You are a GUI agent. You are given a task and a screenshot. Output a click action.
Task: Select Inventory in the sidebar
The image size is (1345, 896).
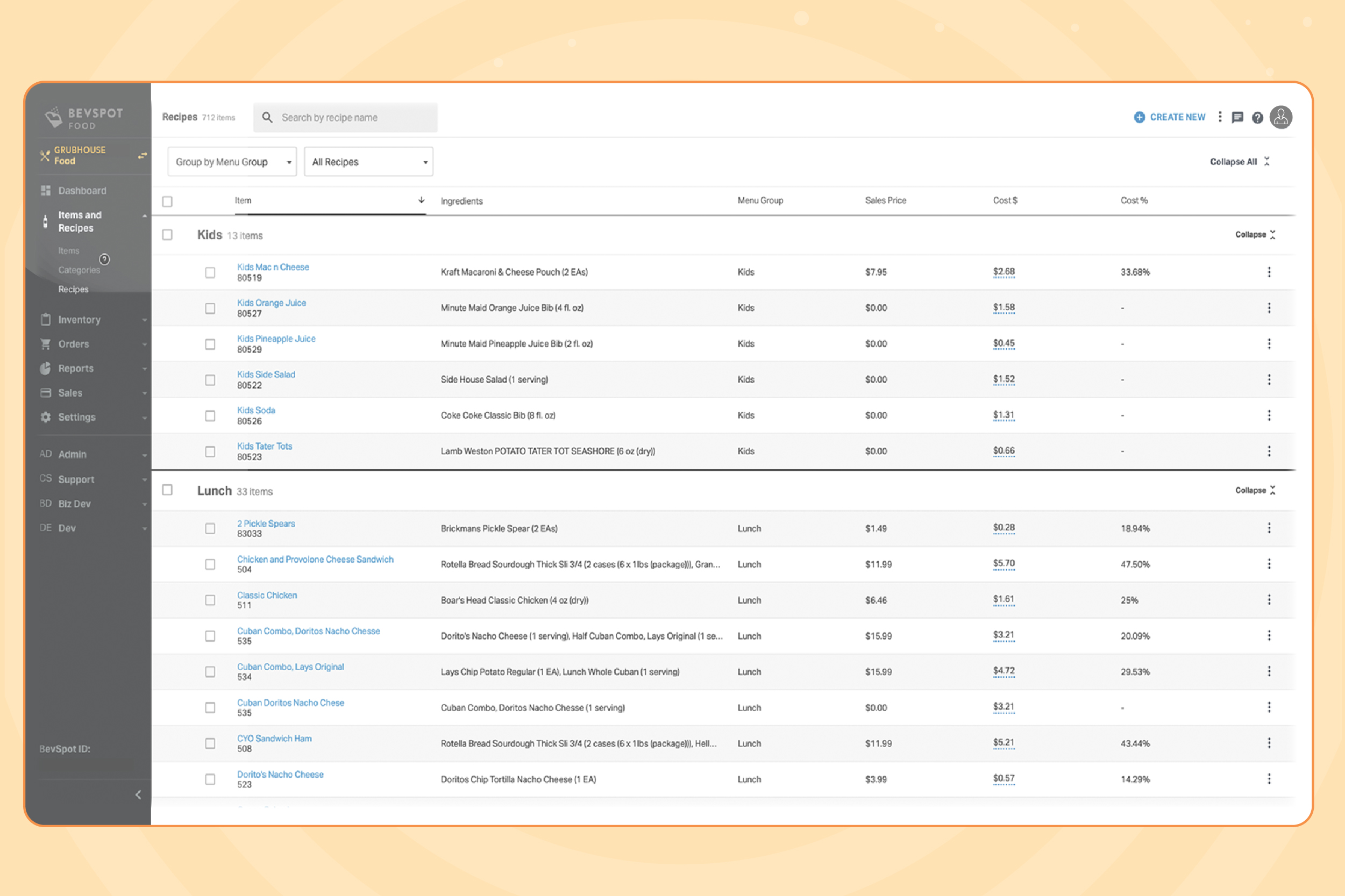(80, 319)
